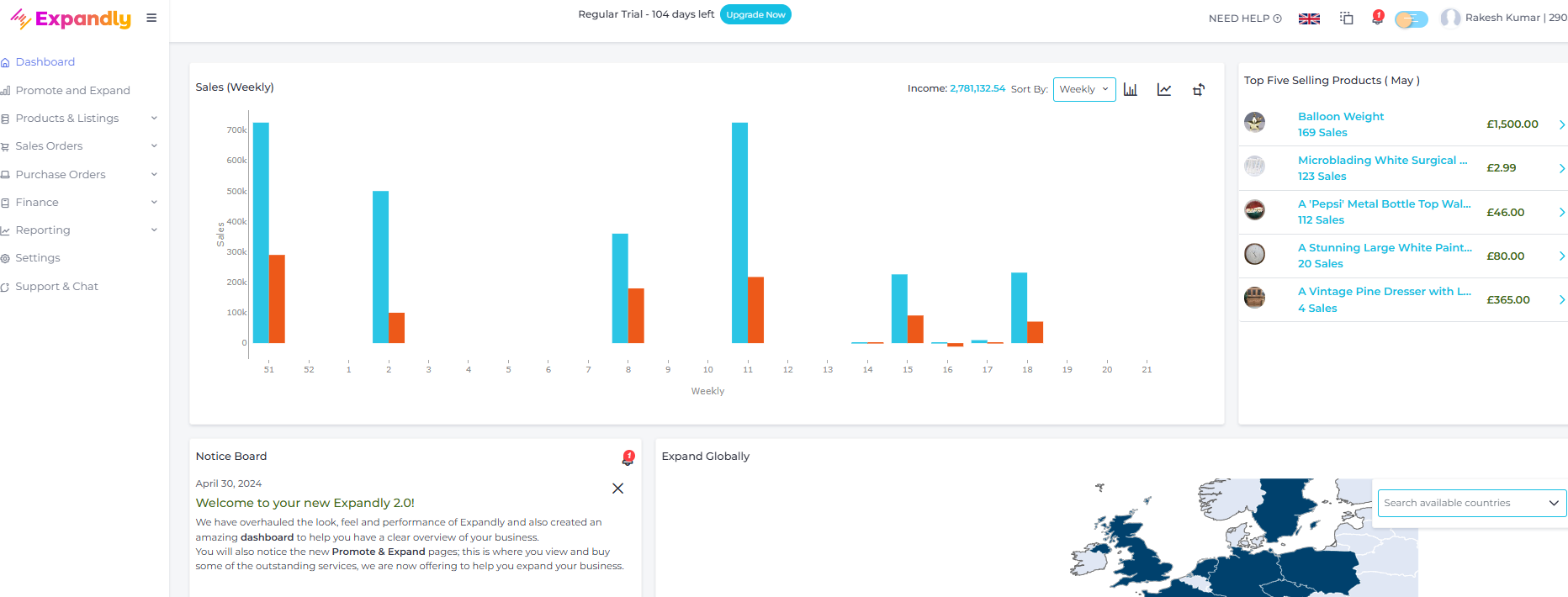
Task: Open Promote and Expand in the sidebar
Action: 72,91
